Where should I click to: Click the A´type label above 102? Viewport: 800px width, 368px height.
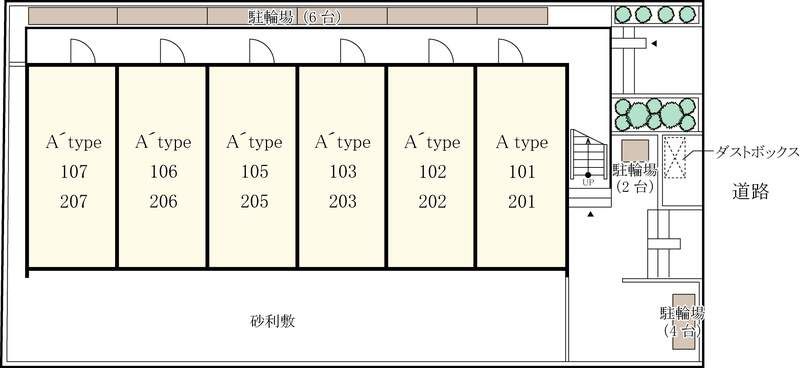433,142
